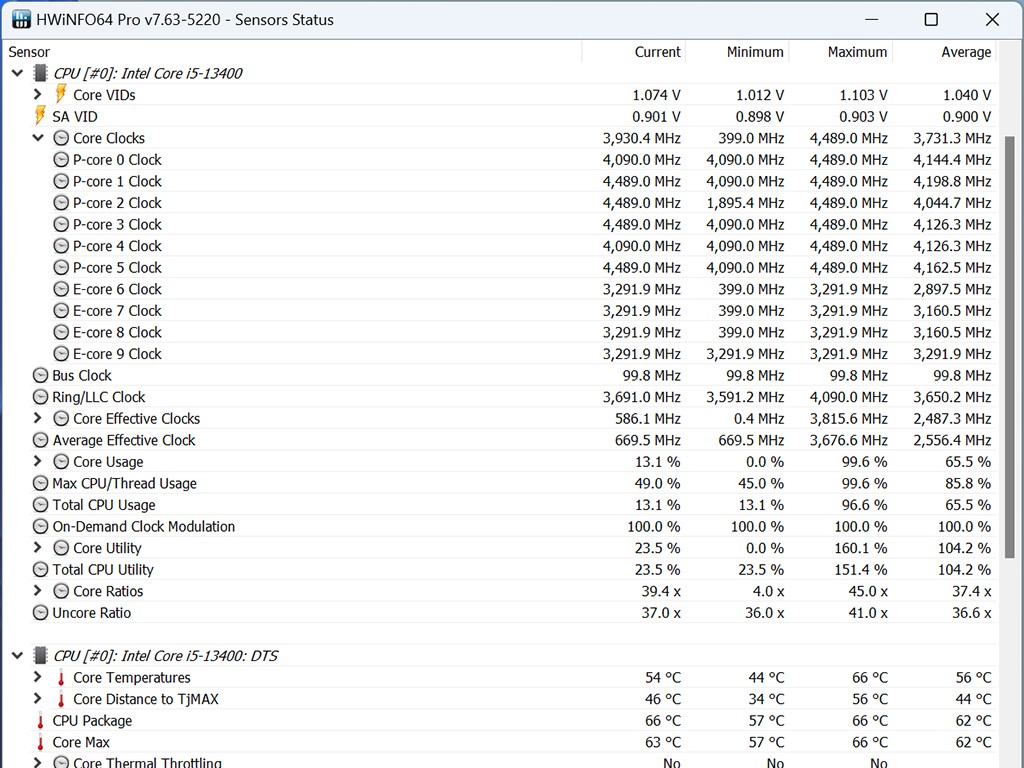Click the clock icon for P-core 0 Clock
The height and width of the screenshot is (768, 1024).
61,160
